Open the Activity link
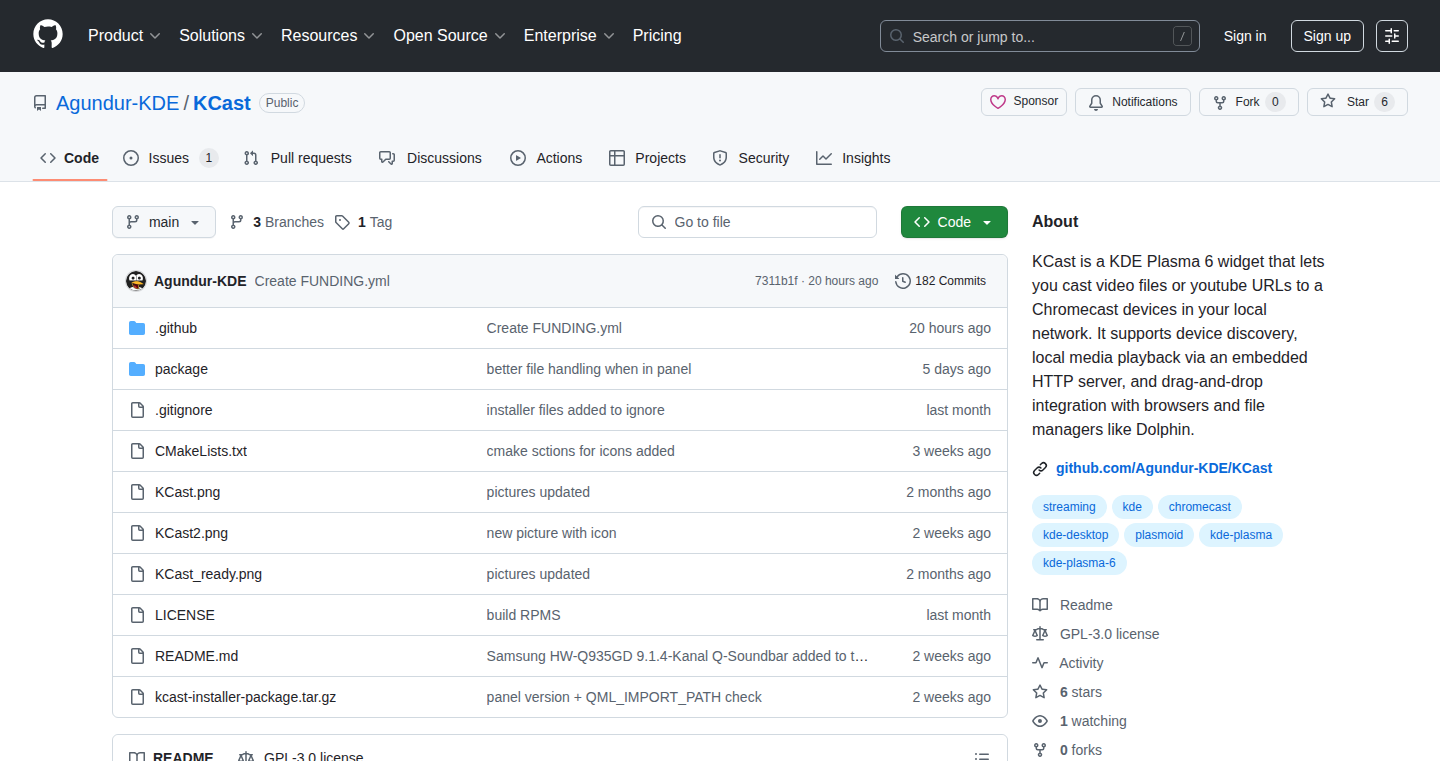 pyautogui.click(x=1068, y=663)
